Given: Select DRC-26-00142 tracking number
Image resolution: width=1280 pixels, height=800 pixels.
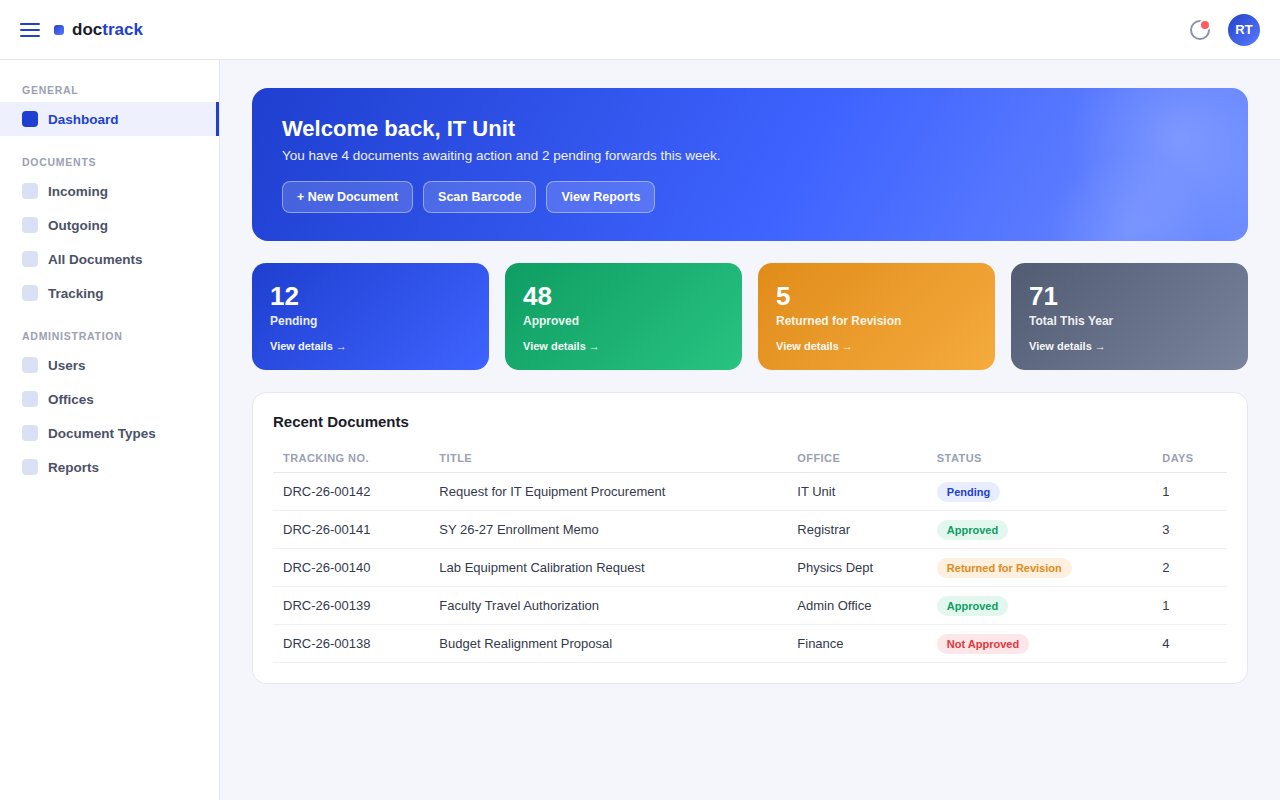Looking at the screenshot, I should click(x=327, y=492).
